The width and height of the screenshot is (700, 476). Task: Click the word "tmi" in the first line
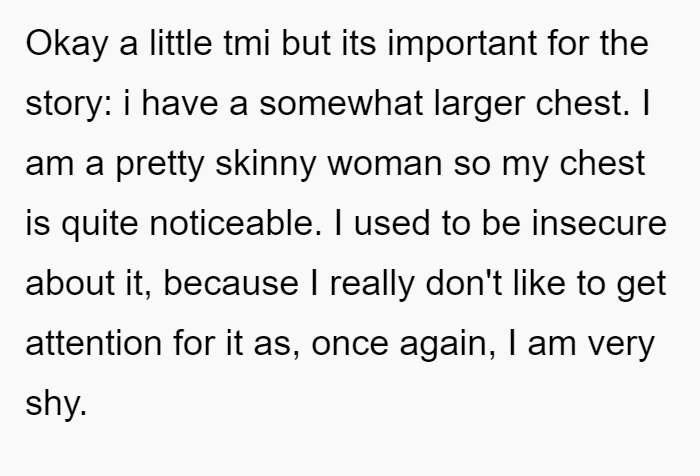pos(246,43)
